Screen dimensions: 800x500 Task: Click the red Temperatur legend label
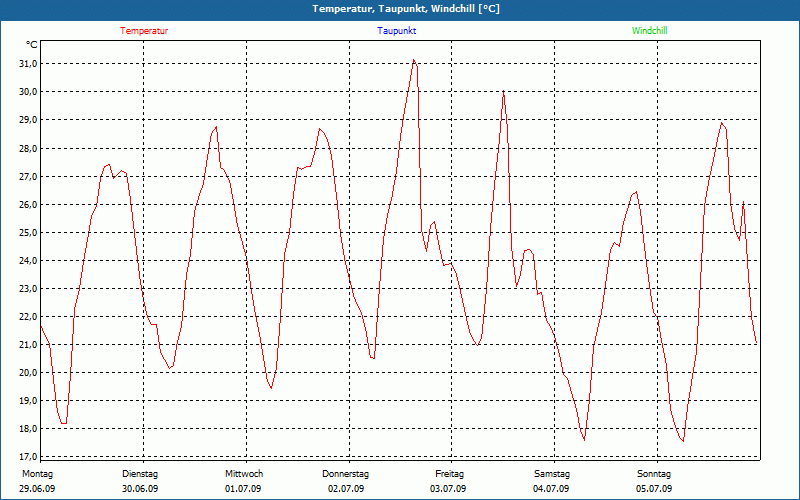click(x=144, y=31)
